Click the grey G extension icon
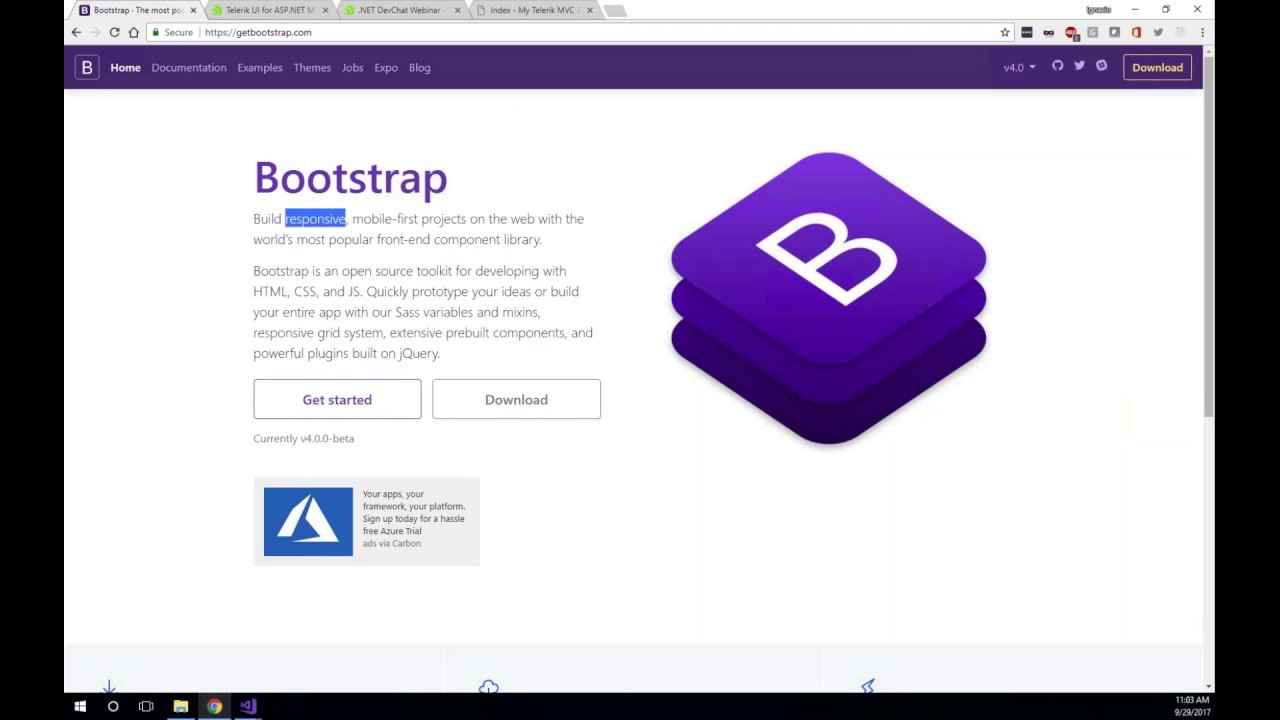Screen dimensions: 1280x720 click(x=1092, y=32)
